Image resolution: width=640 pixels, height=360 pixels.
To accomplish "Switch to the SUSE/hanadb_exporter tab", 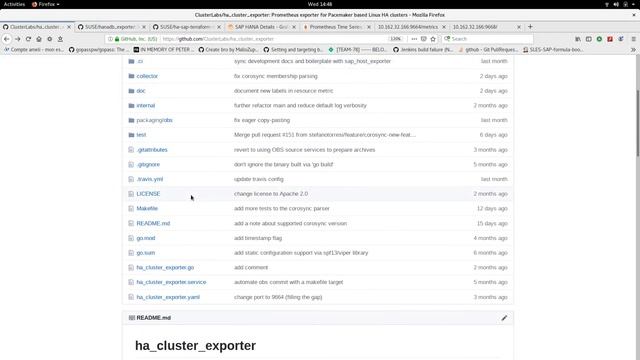I will click(x=111, y=27).
